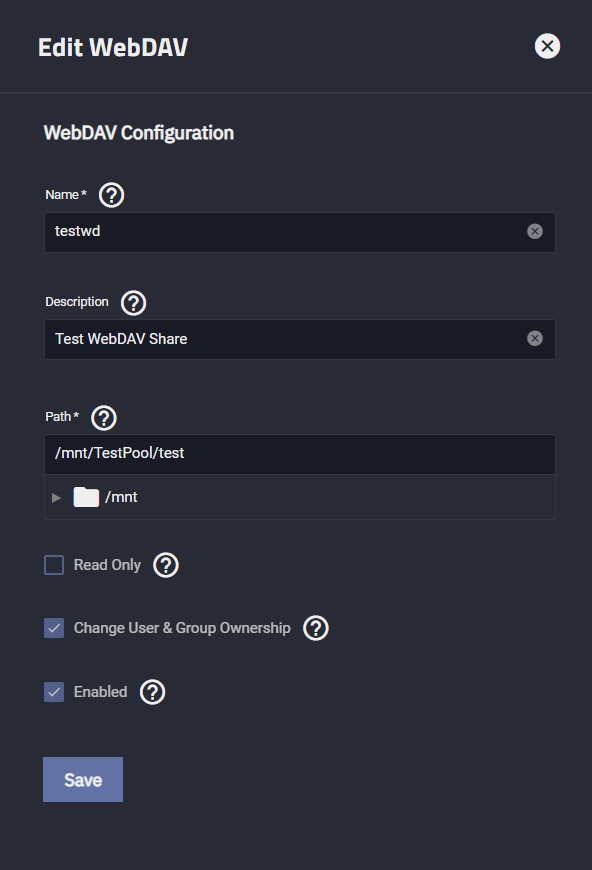This screenshot has width=592, height=870.
Task: Clear the Name field using its X icon
Action: 535,231
